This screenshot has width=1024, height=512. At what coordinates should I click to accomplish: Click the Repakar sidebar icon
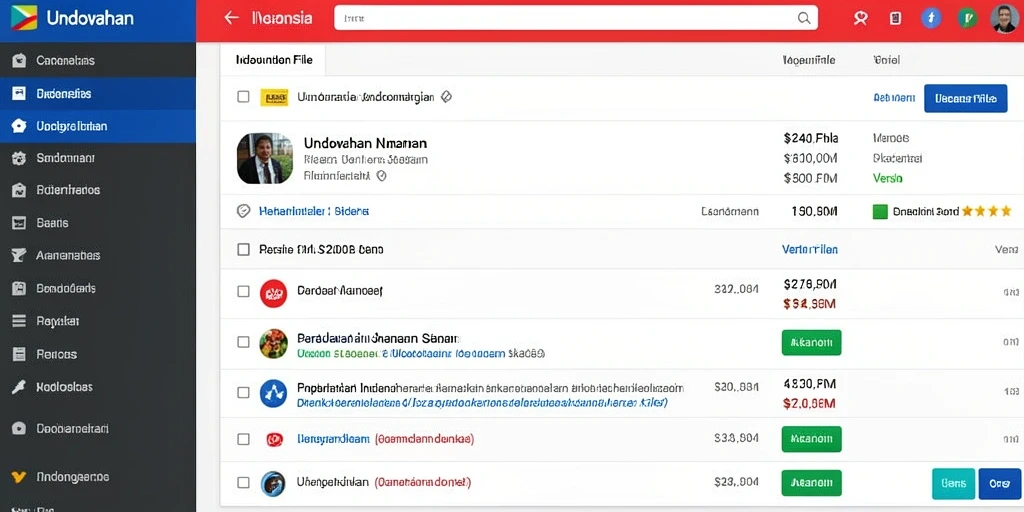tap(19, 321)
